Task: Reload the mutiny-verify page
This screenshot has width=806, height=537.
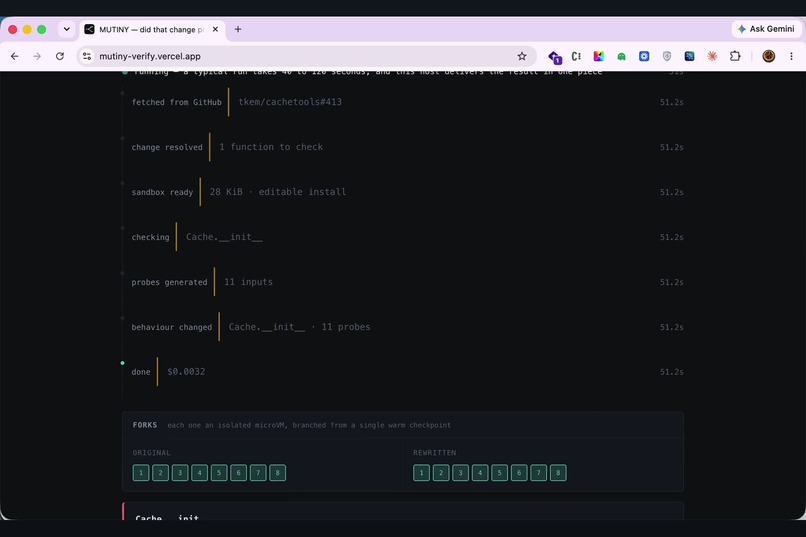Action: 60,56
